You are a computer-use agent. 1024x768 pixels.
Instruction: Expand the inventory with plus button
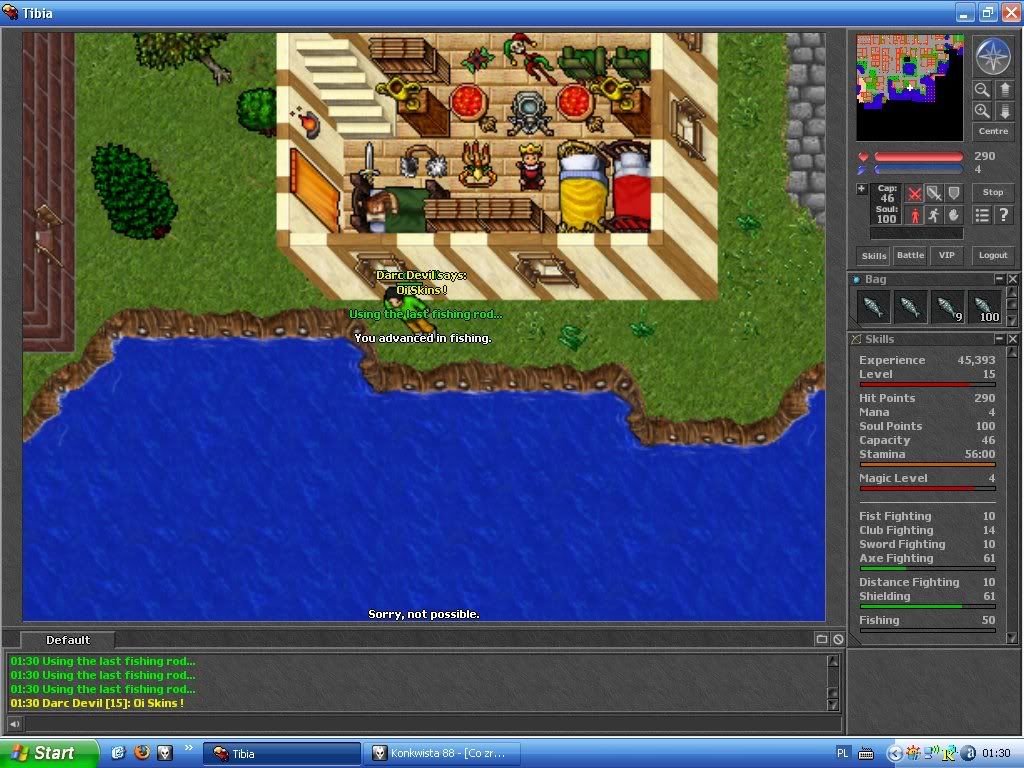click(861, 189)
